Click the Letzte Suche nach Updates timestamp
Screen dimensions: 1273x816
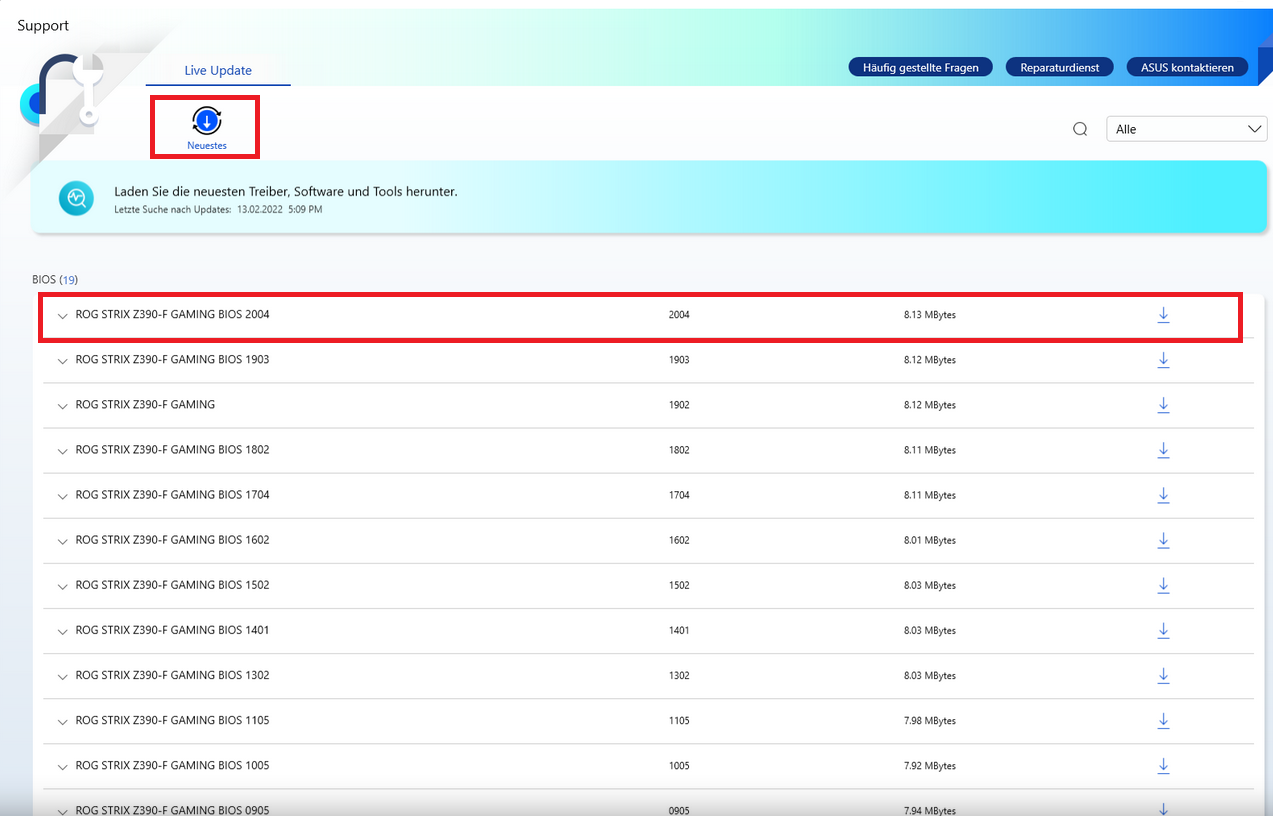coord(218,210)
